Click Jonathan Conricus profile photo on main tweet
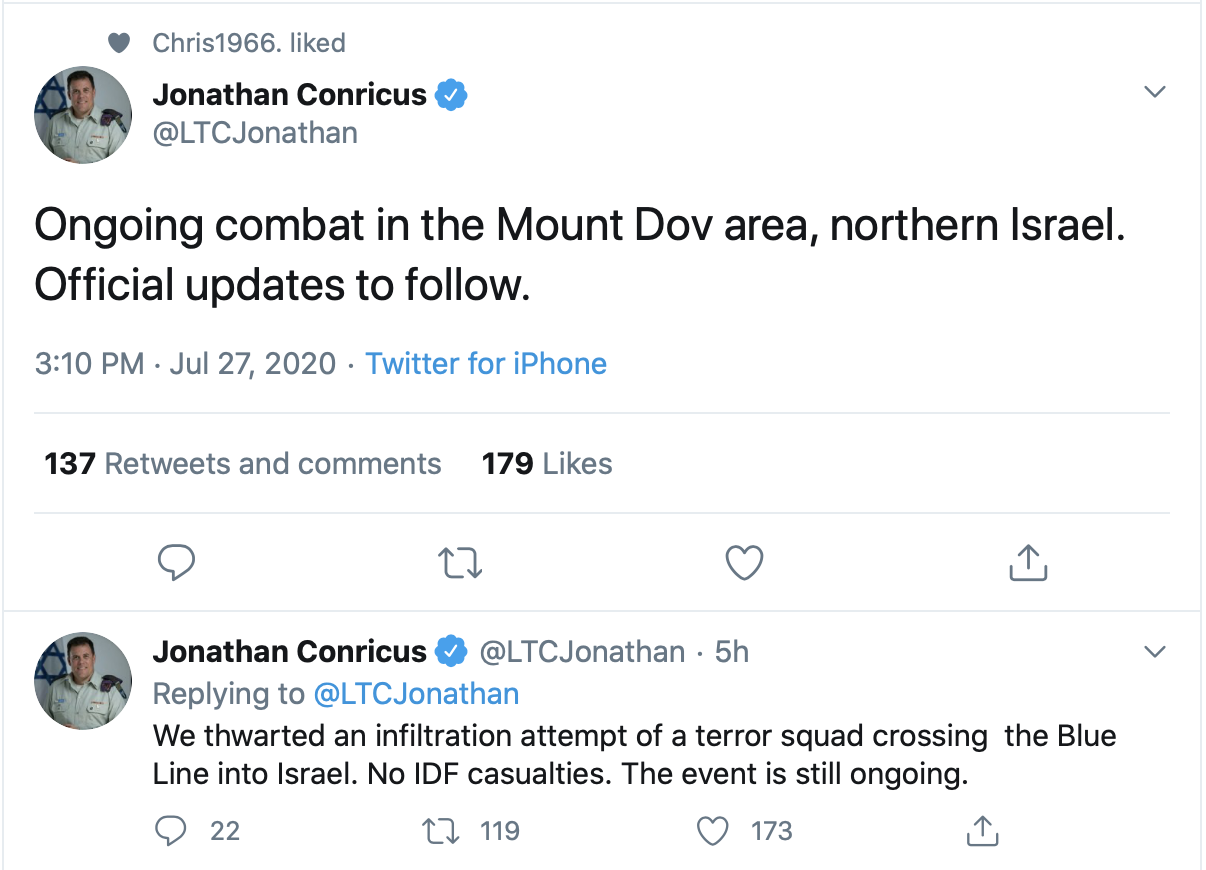The width and height of the screenshot is (1206, 870). coord(82,115)
